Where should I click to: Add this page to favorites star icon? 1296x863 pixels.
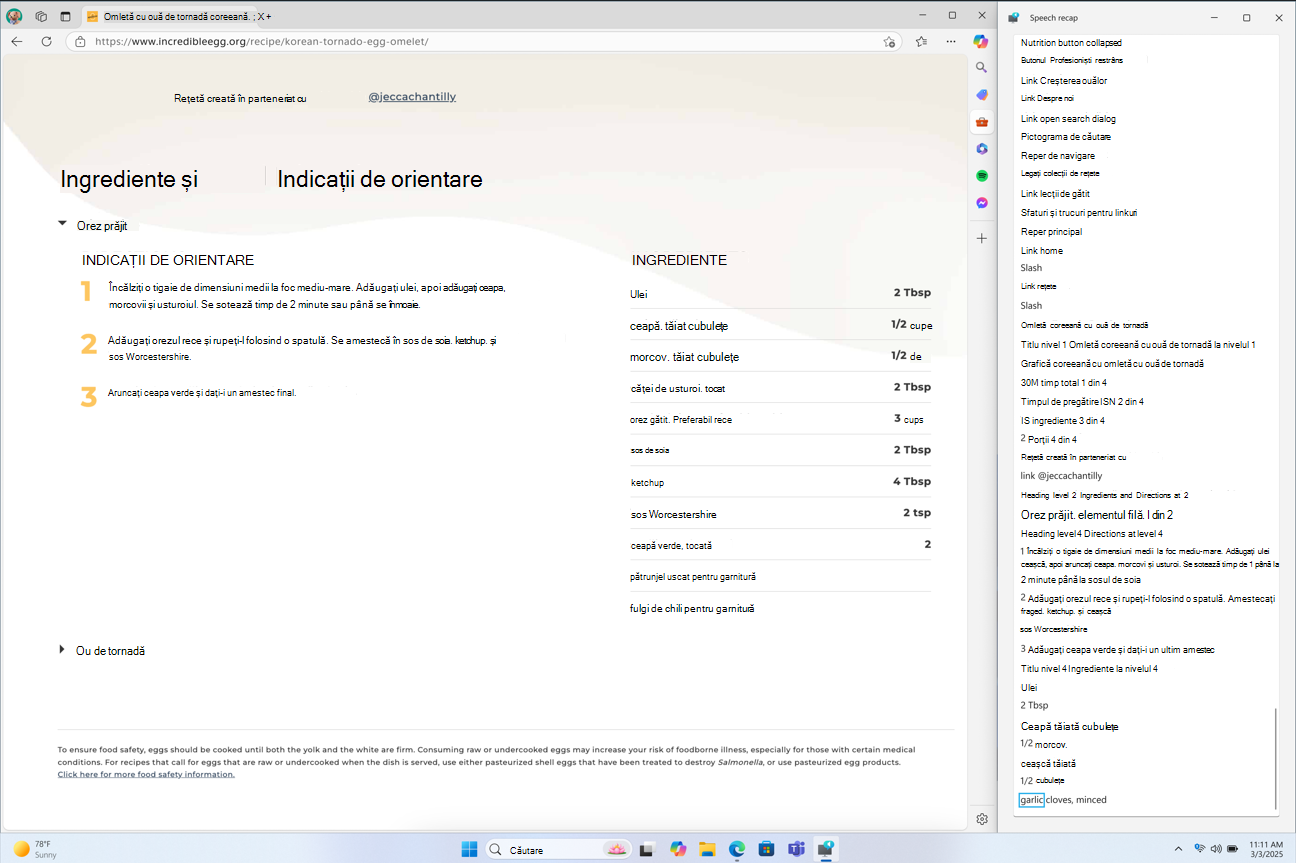(x=889, y=42)
